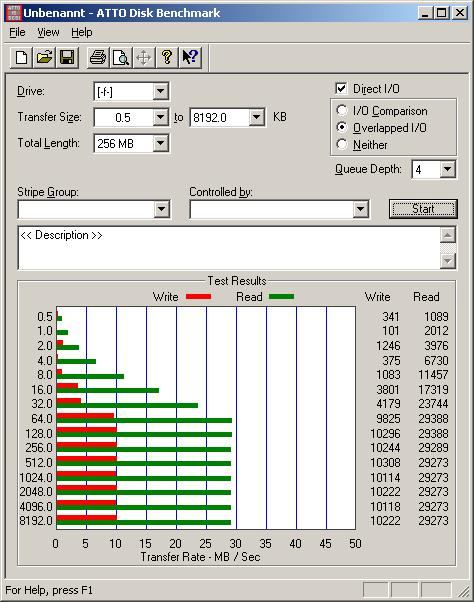Click the four-arrow move toolbar icon

144,58
